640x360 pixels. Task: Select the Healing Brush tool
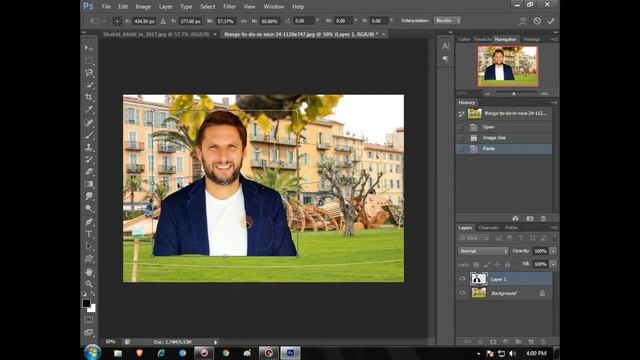click(x=89, y=122)
